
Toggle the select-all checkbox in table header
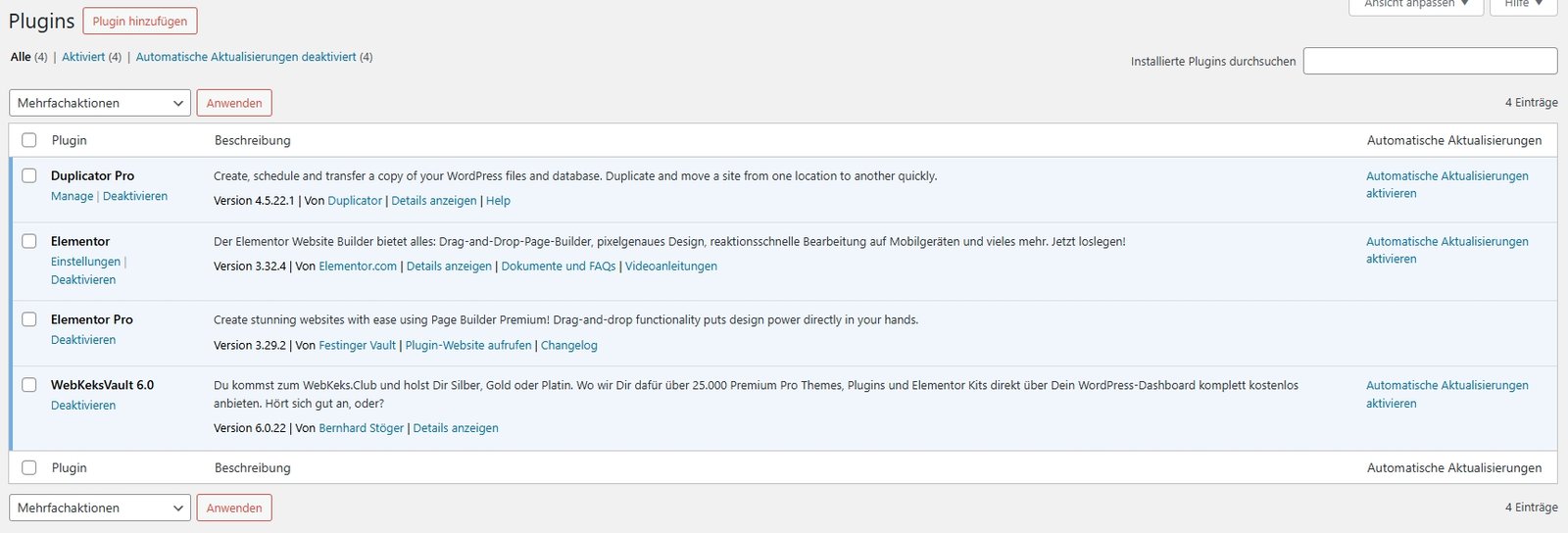29,140
